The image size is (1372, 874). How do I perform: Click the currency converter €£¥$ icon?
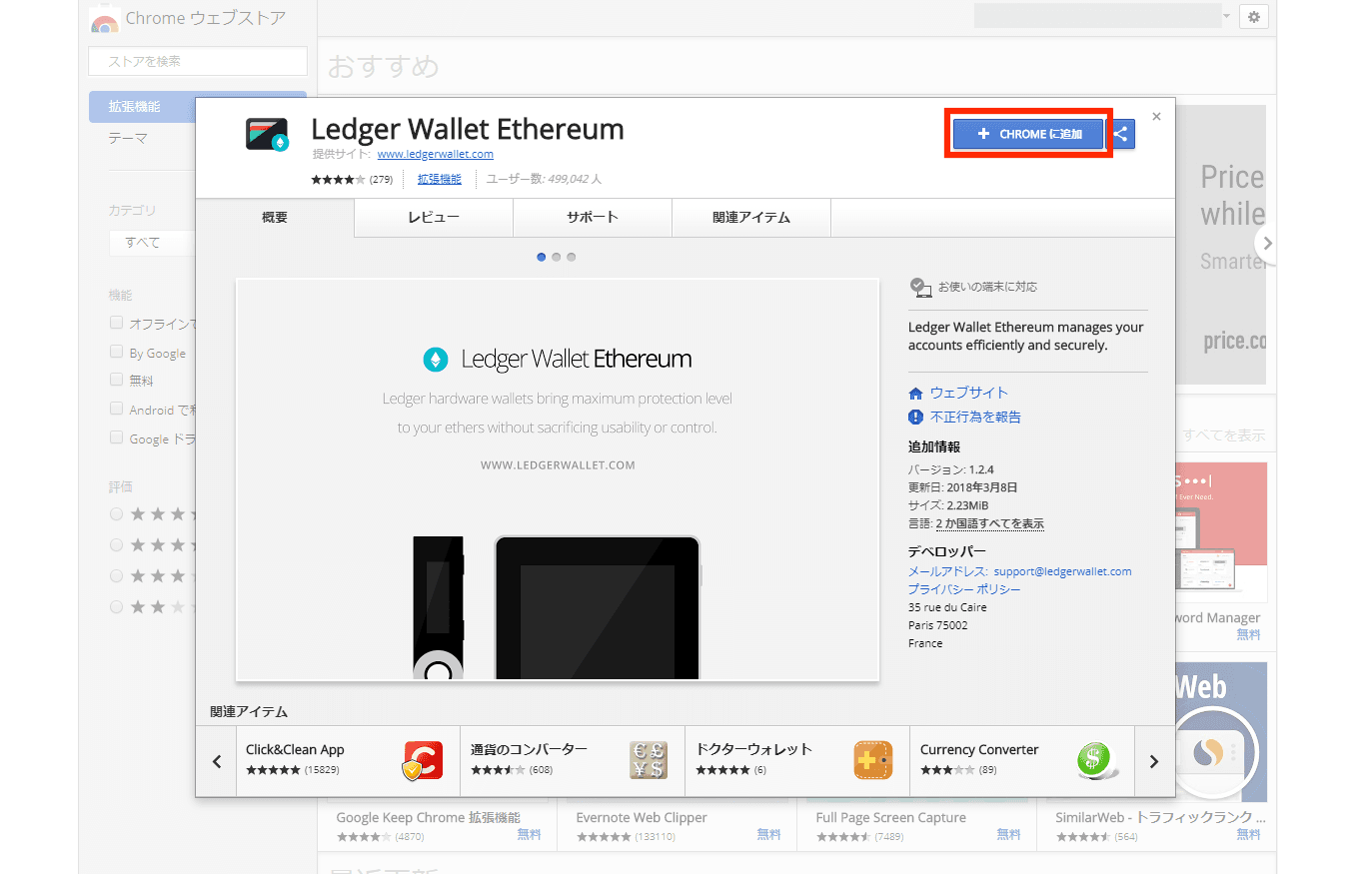(648, 760)
